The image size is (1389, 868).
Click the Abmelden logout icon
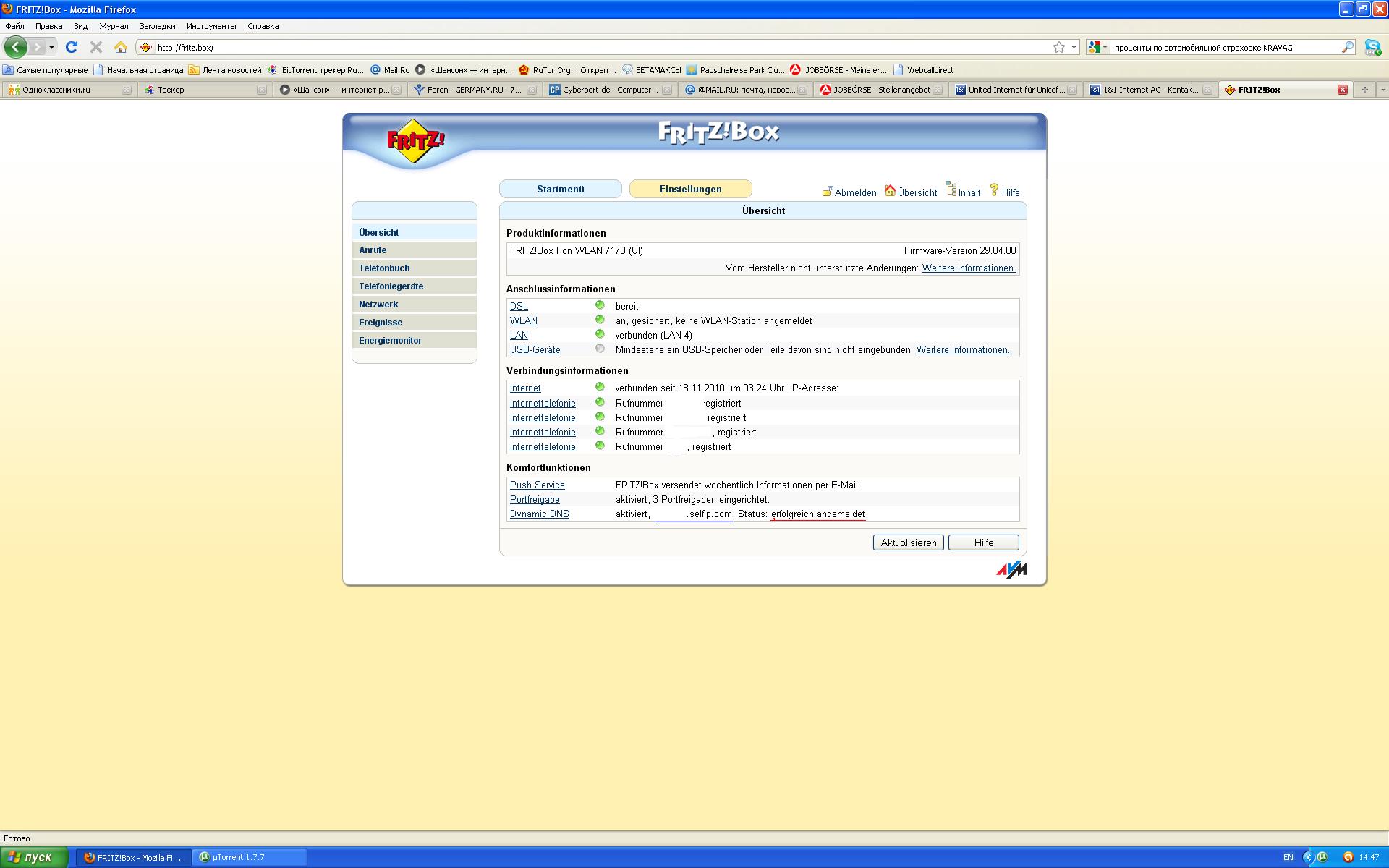point(827,192)
